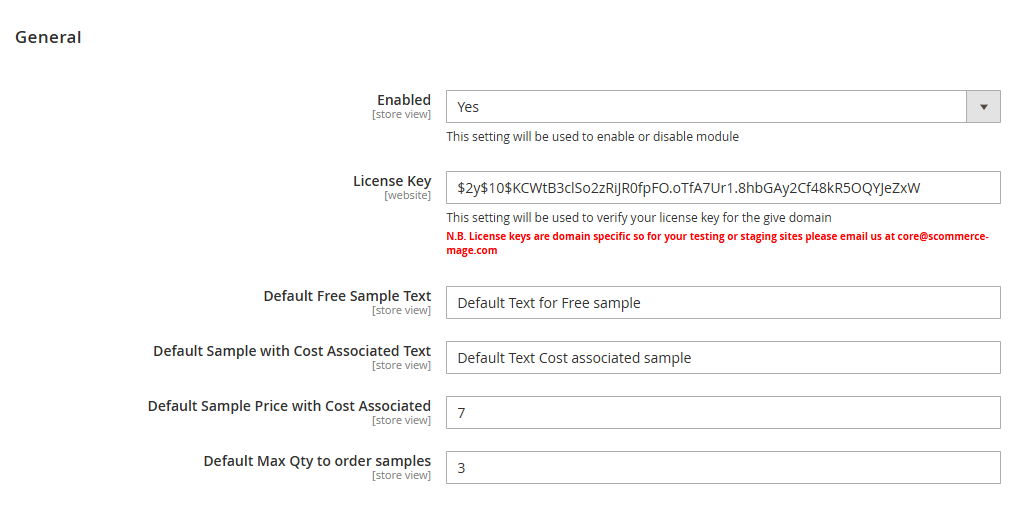The height and width of the screenshot is (506, 1022).
Task: Click the verify license key help text
Action: pos(638,218)
